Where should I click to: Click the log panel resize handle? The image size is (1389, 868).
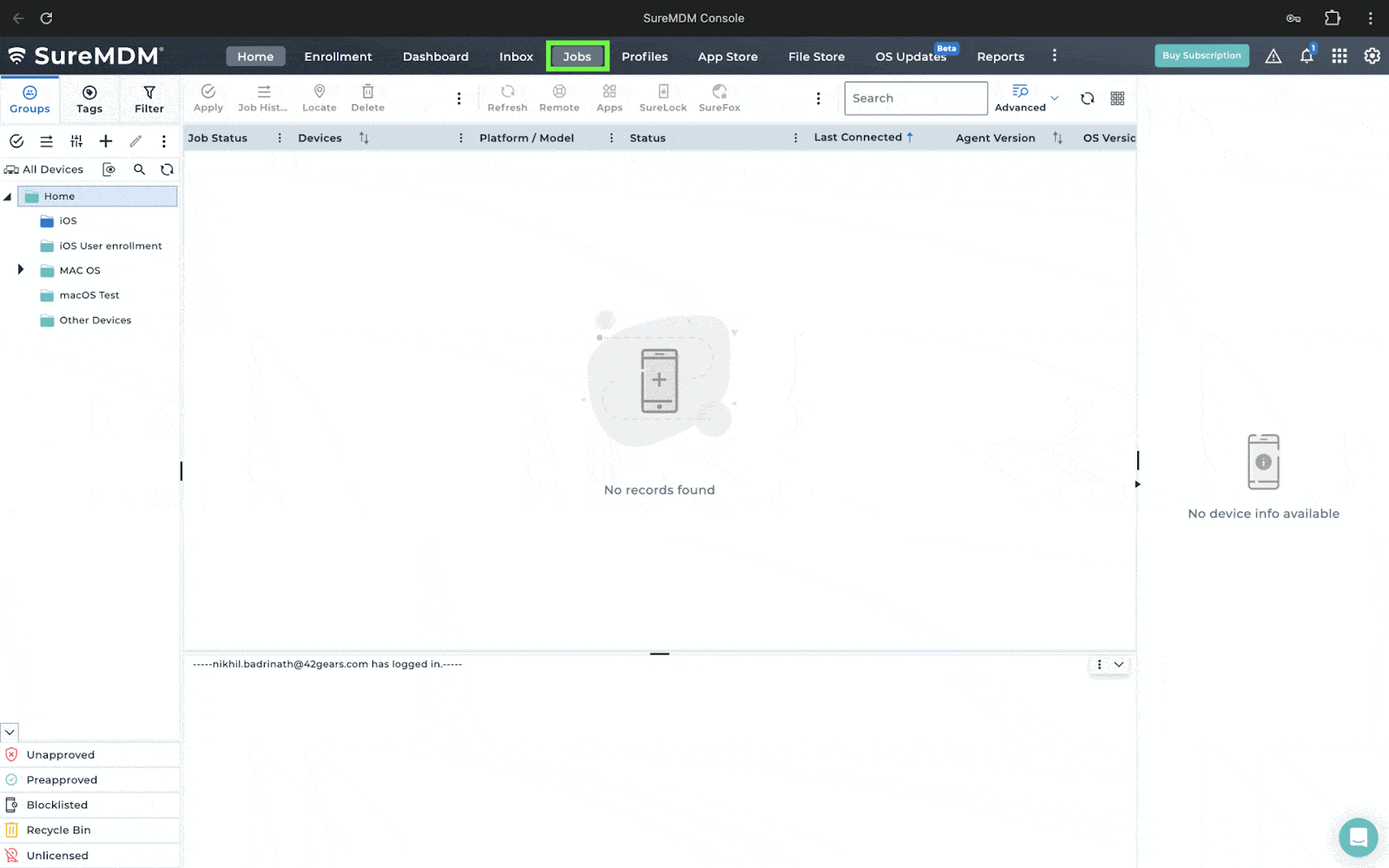coord(660,654)
